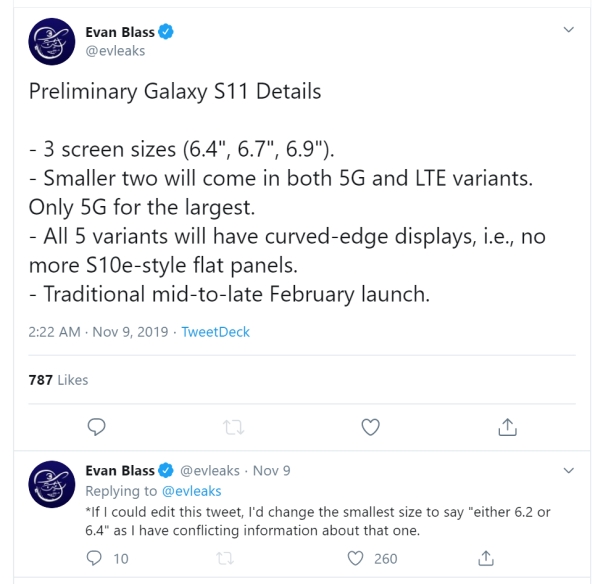Image resolution: width=600 pixels, height=584 pixels.
Task: Expand main tweet options chevron
Action: pos(569,32)
